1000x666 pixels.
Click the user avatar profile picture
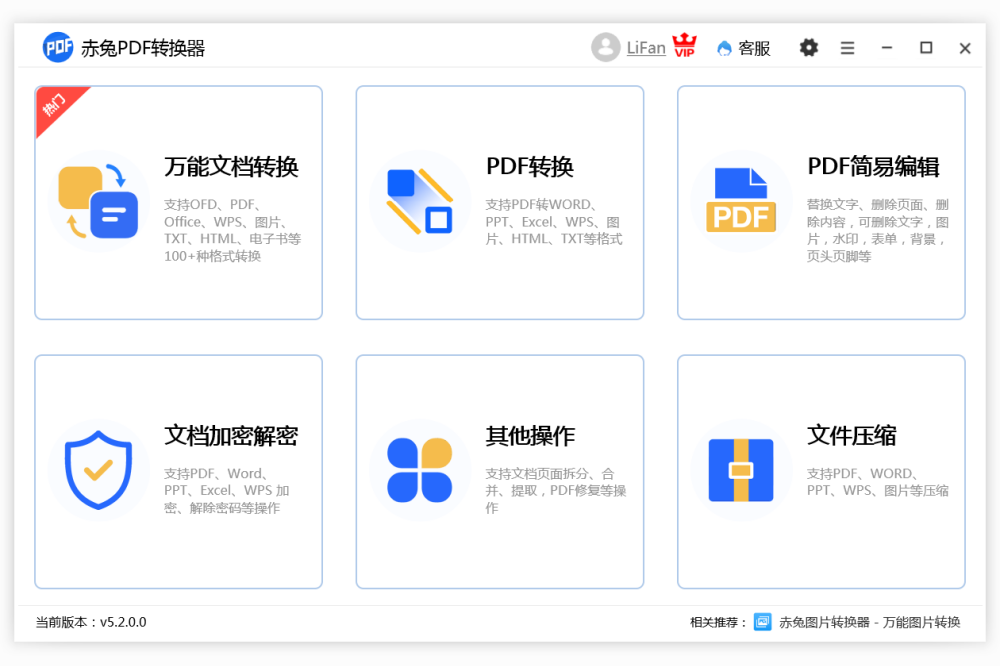point(605,47)
